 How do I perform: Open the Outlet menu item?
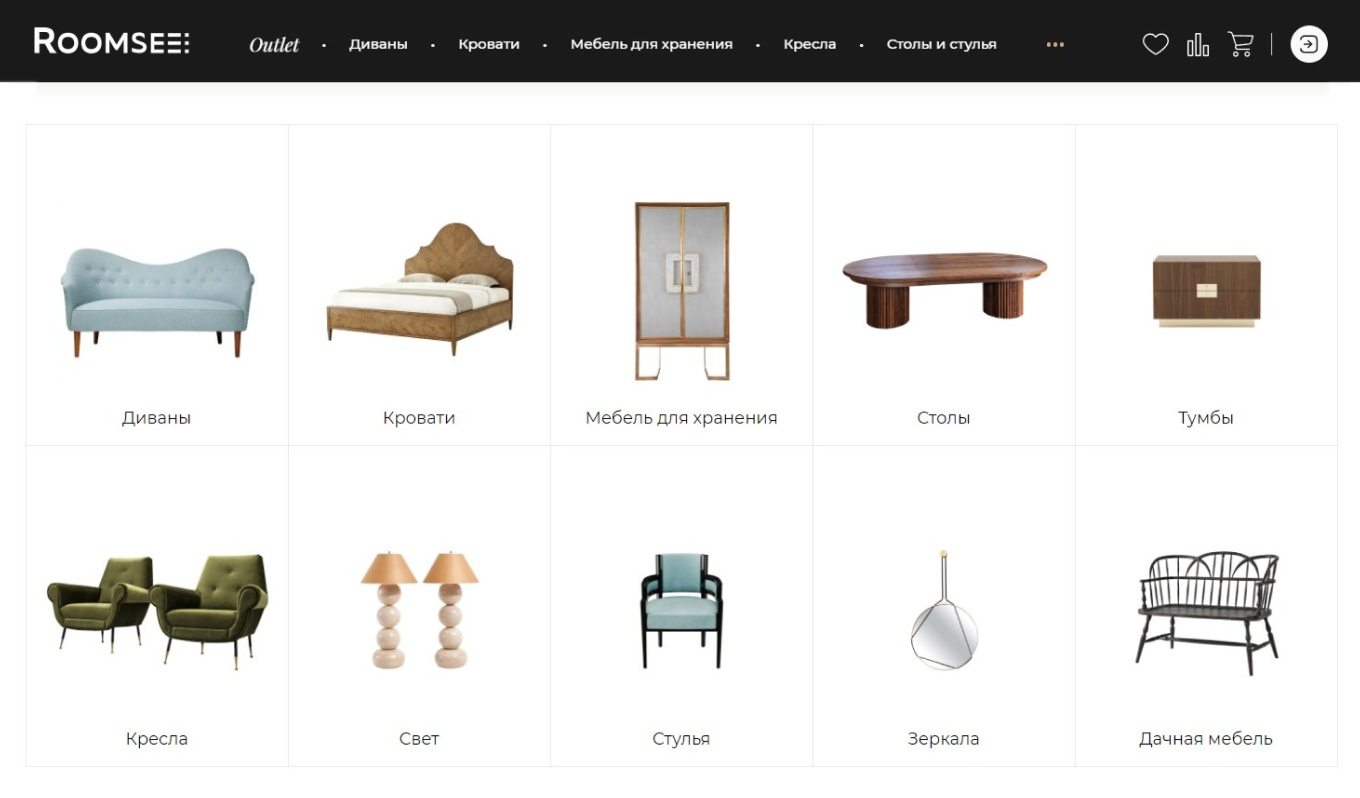(274, 45)
